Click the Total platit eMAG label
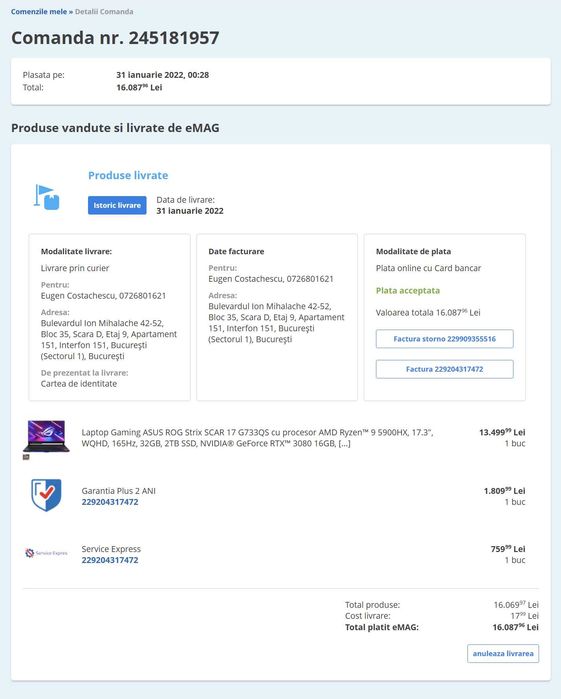The width and height of the screenshot is (561, 699). [x=382, y=627]
